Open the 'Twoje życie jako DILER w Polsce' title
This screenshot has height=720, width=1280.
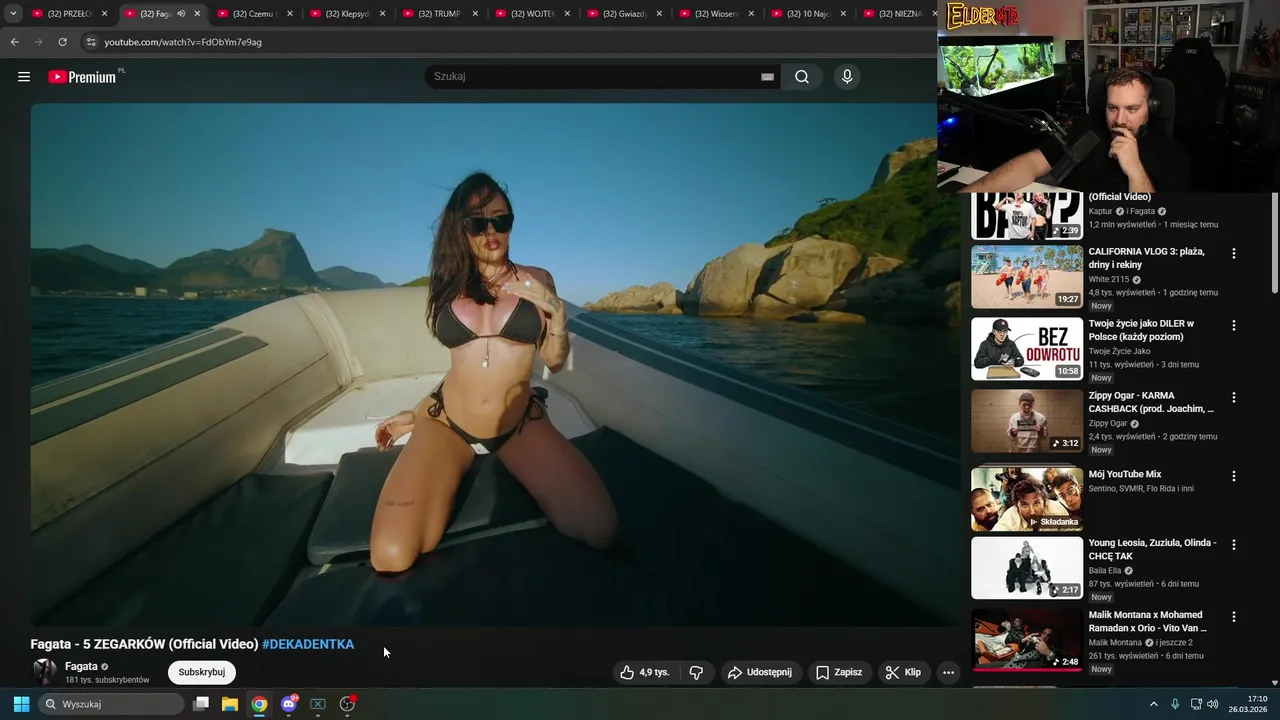coord(1141,330)
